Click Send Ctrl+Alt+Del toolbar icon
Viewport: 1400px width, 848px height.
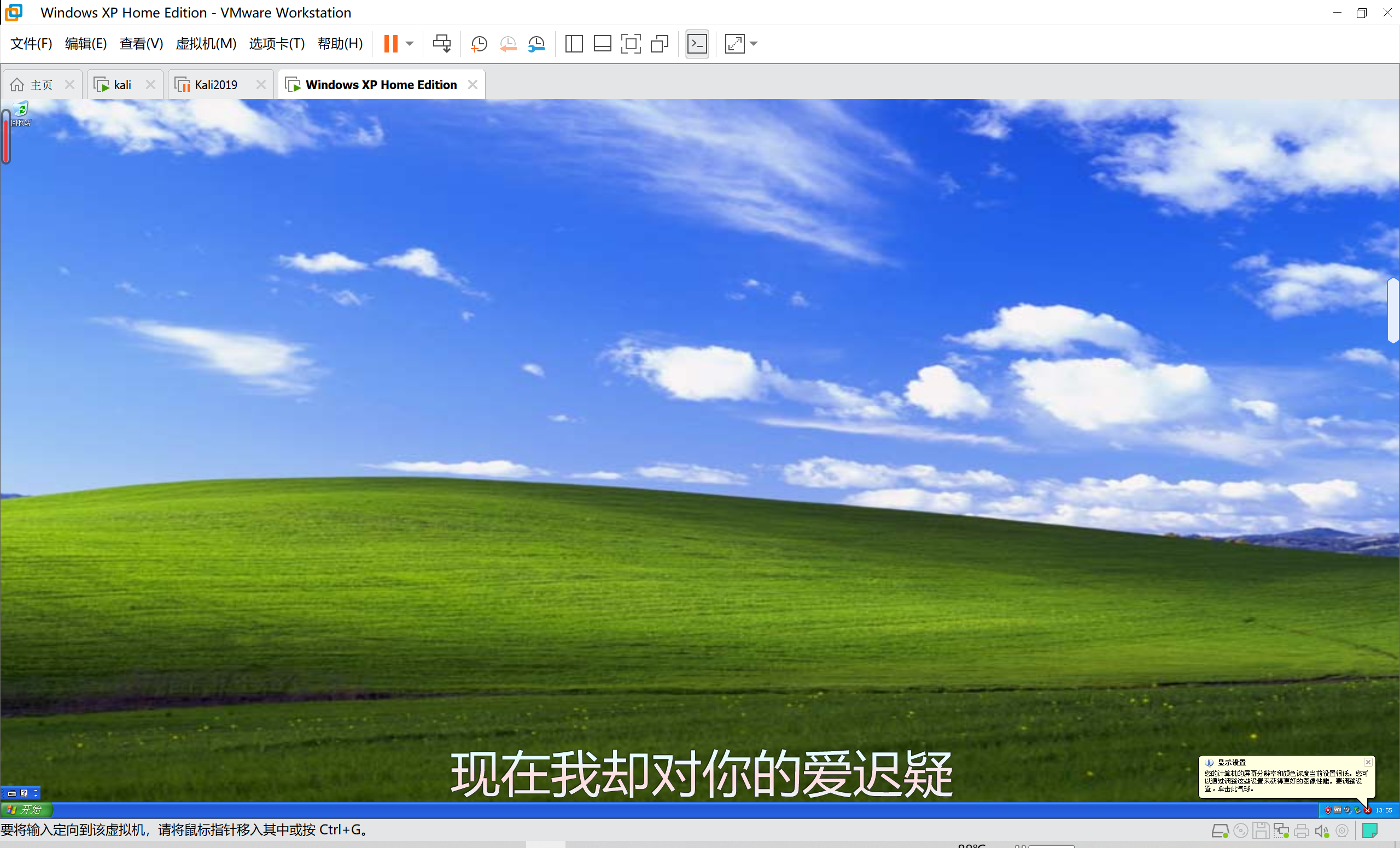click(x=441, y=44)
